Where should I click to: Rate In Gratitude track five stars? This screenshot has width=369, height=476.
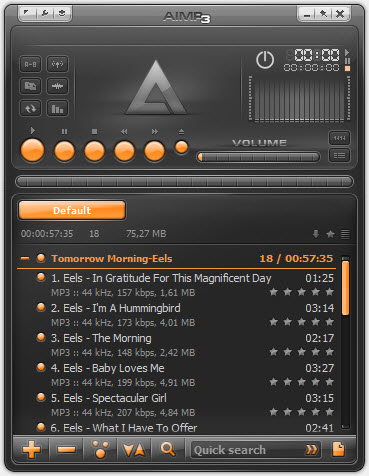click(x=329, y=292)
